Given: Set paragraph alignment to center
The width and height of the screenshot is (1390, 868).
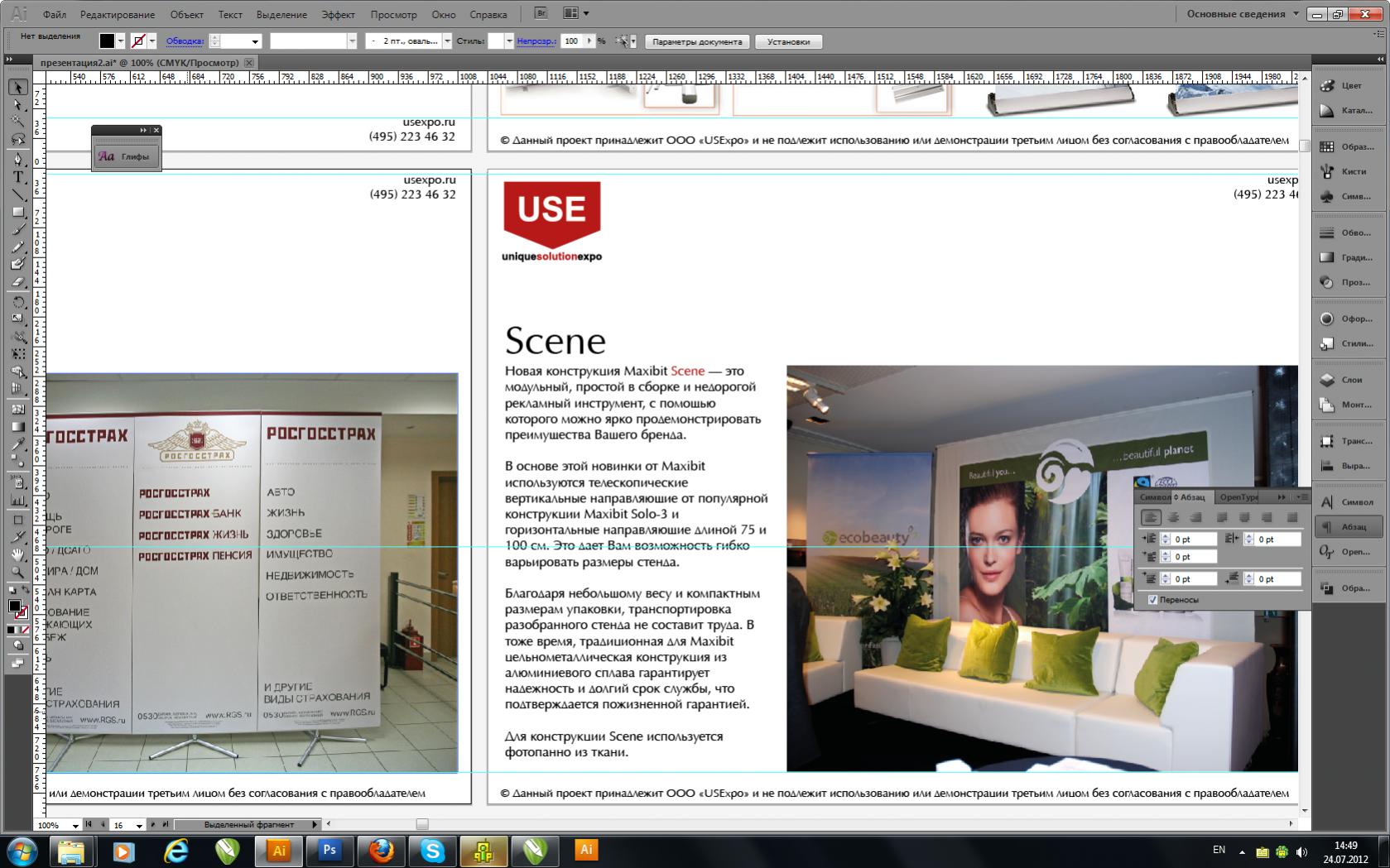Looking at the screenshot, I should (1173, 518).
